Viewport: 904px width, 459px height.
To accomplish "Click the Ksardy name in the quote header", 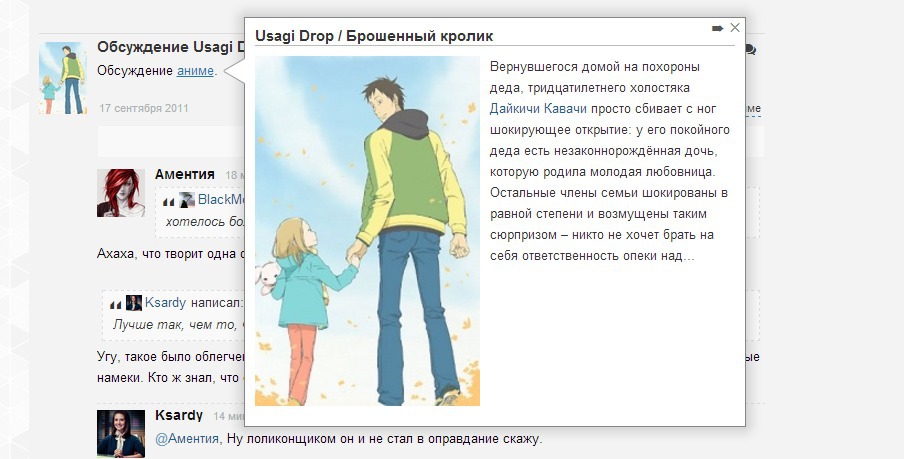I will [x=165, y=303].
